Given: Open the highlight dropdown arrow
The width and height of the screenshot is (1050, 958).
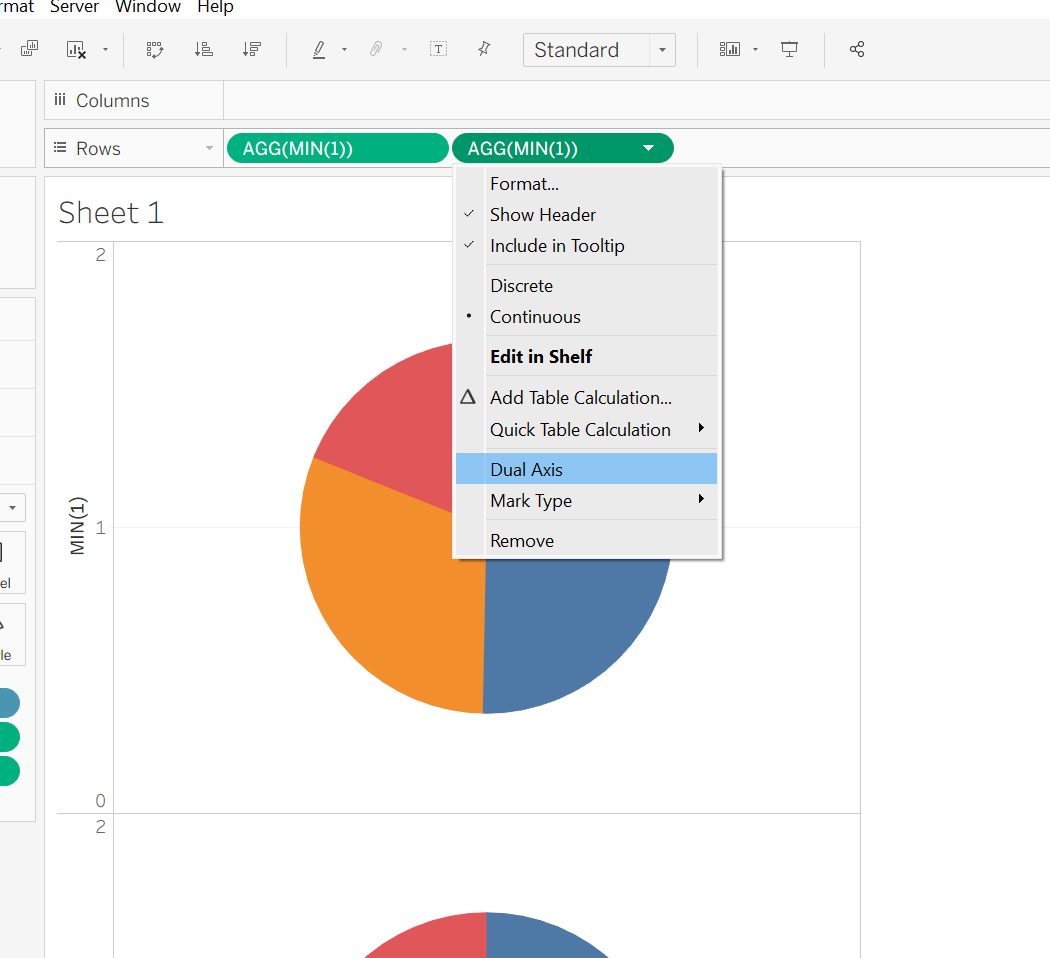Looking at the screenshot, I should (x=344, y=50).
